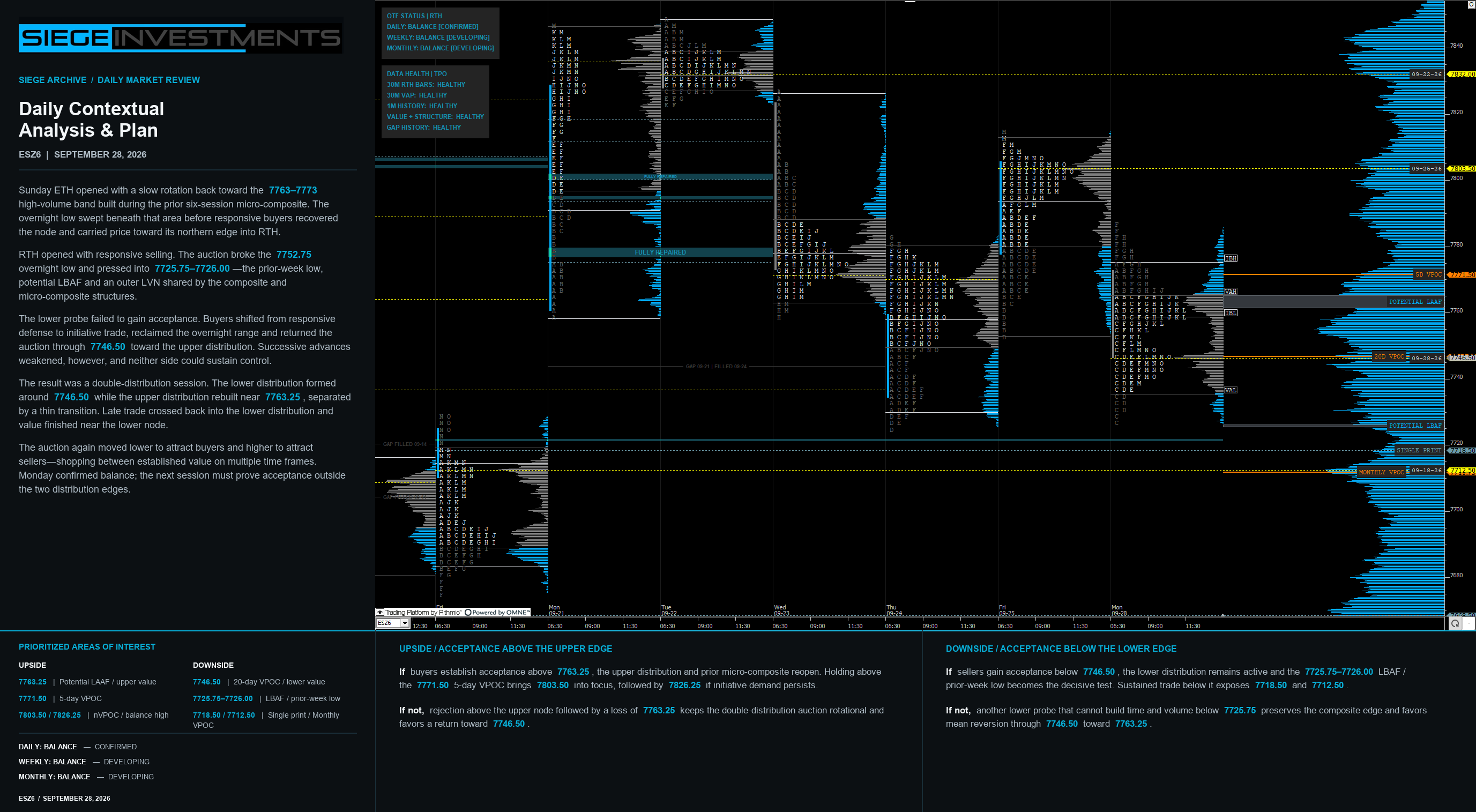The height and width of the screenshot is (812, 1476).
Task: Select the 5D VPOC chart label
Action: point(1428,274)
